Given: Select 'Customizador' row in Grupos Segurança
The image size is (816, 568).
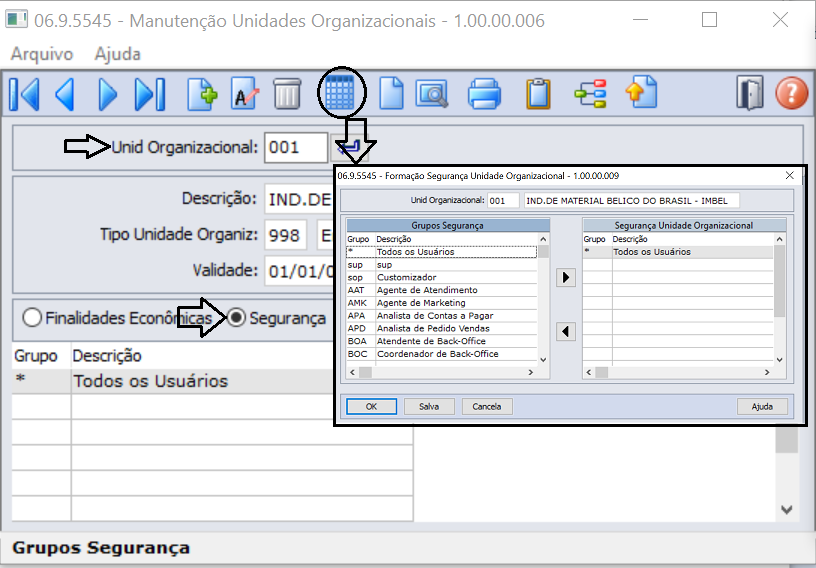Looking at the screenshot, I should 441,277.
